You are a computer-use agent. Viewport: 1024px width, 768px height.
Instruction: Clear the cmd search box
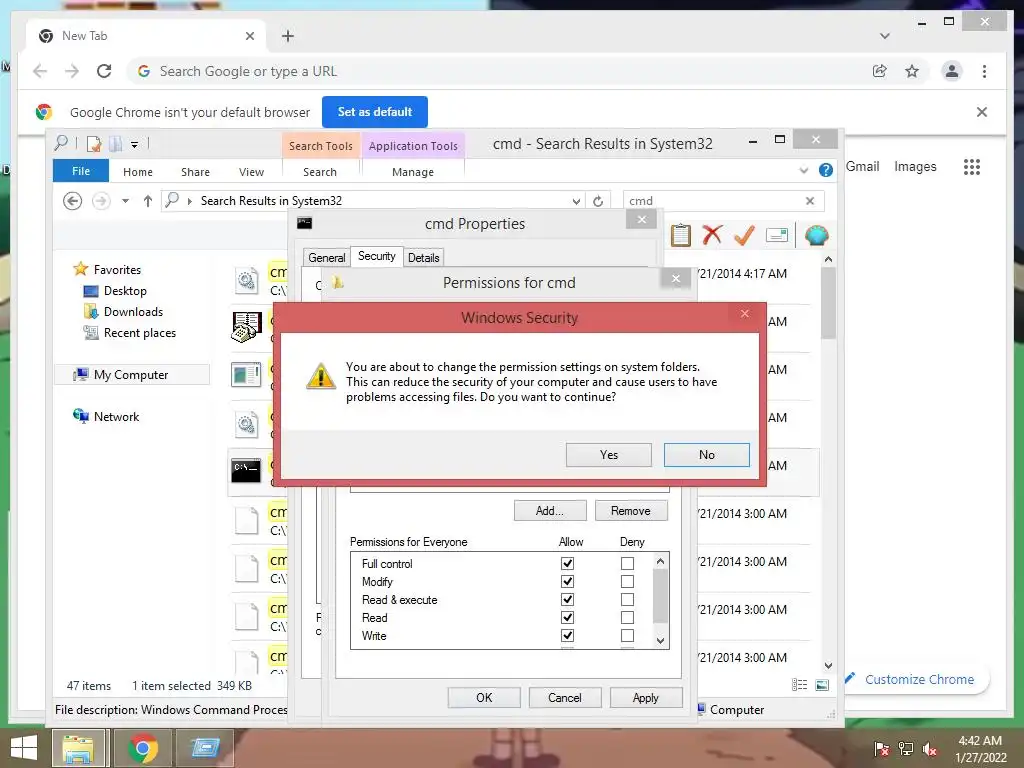pos(810,201)
